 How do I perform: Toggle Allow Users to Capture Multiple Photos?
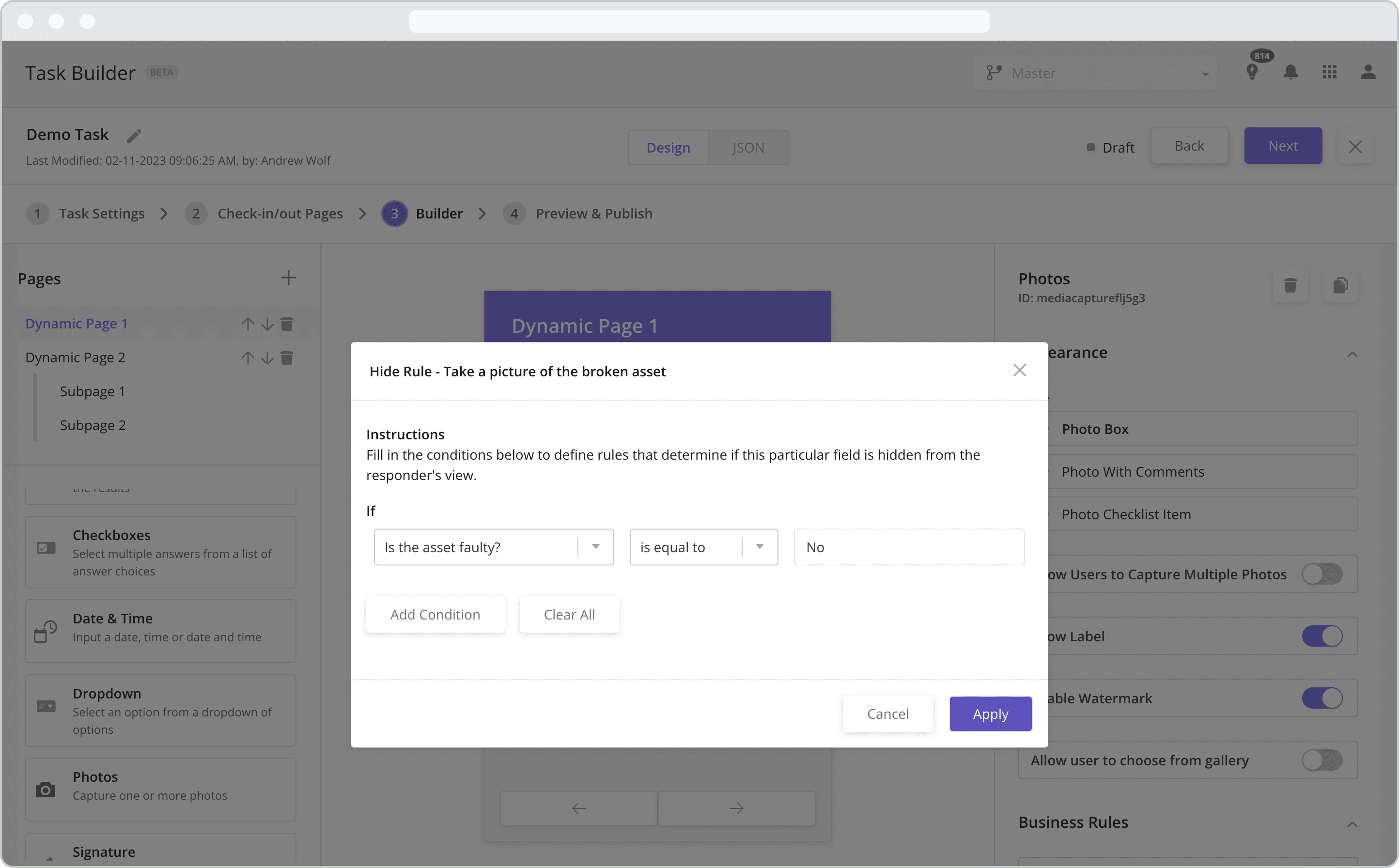tap(1321, 574)
